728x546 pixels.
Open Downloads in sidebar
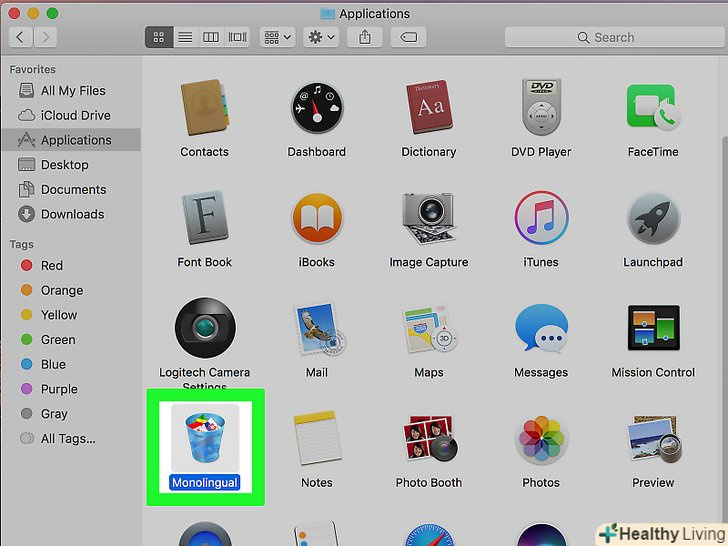(x=71, y=214)
